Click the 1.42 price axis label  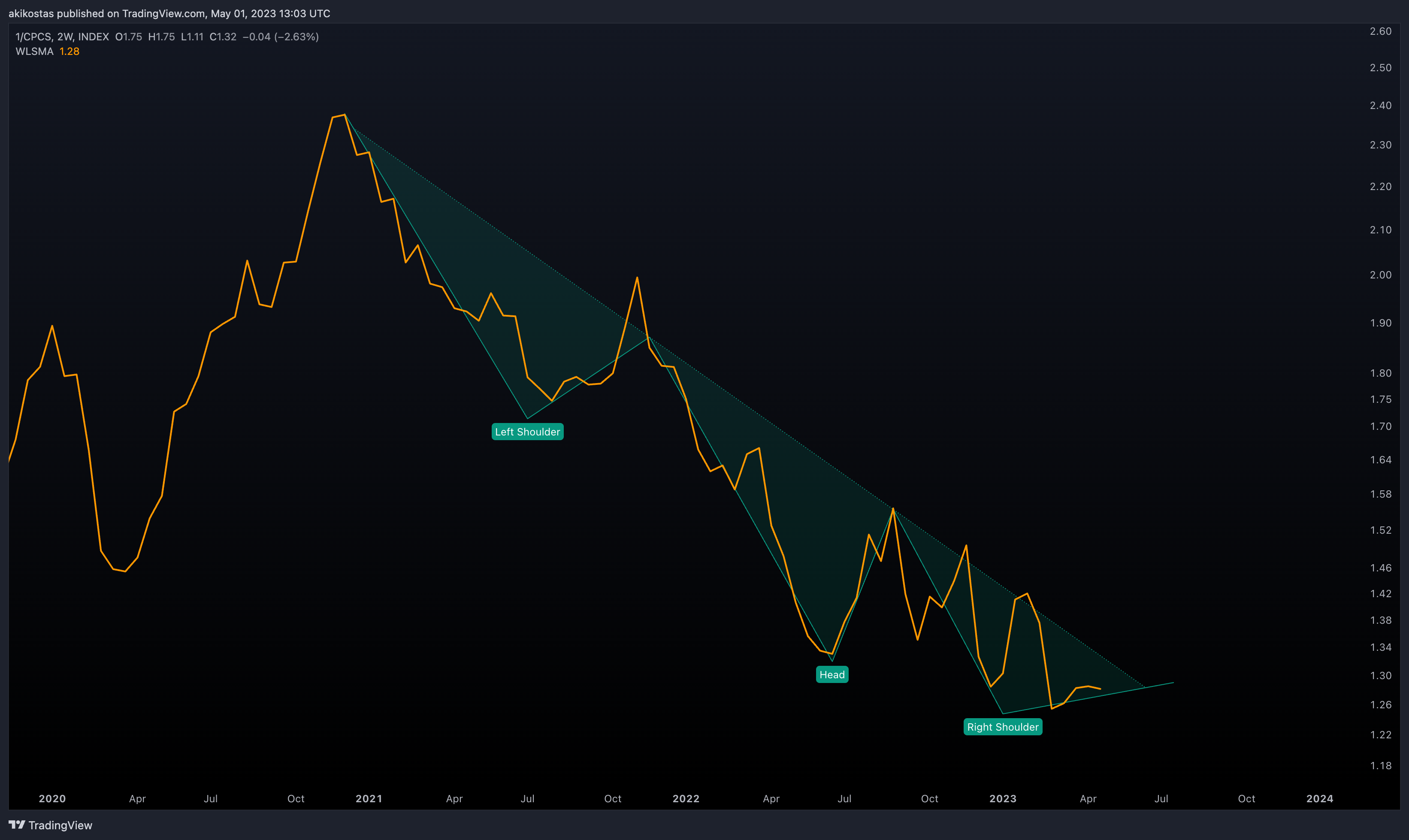[1381, 593]
